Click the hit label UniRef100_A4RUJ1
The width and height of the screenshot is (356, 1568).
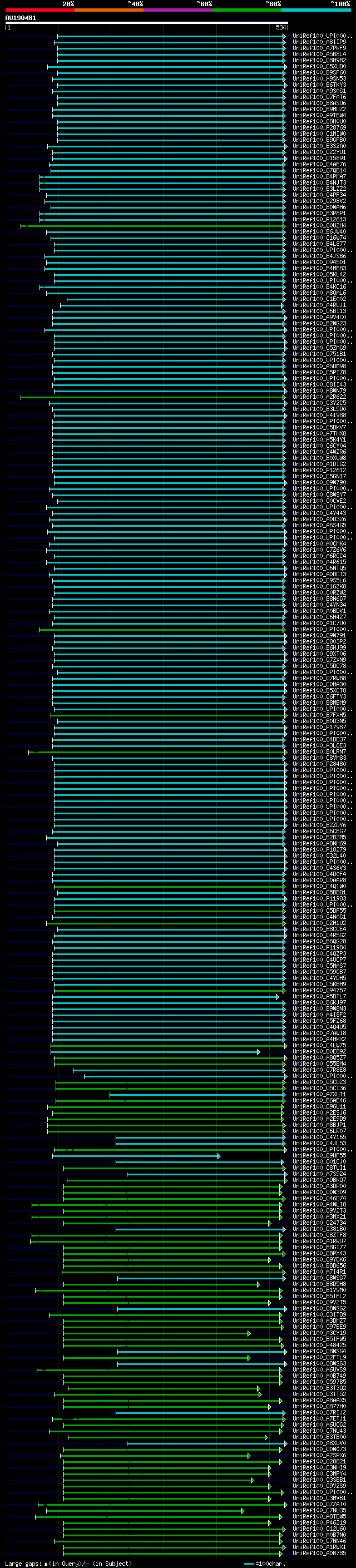[x=319, y=305]
